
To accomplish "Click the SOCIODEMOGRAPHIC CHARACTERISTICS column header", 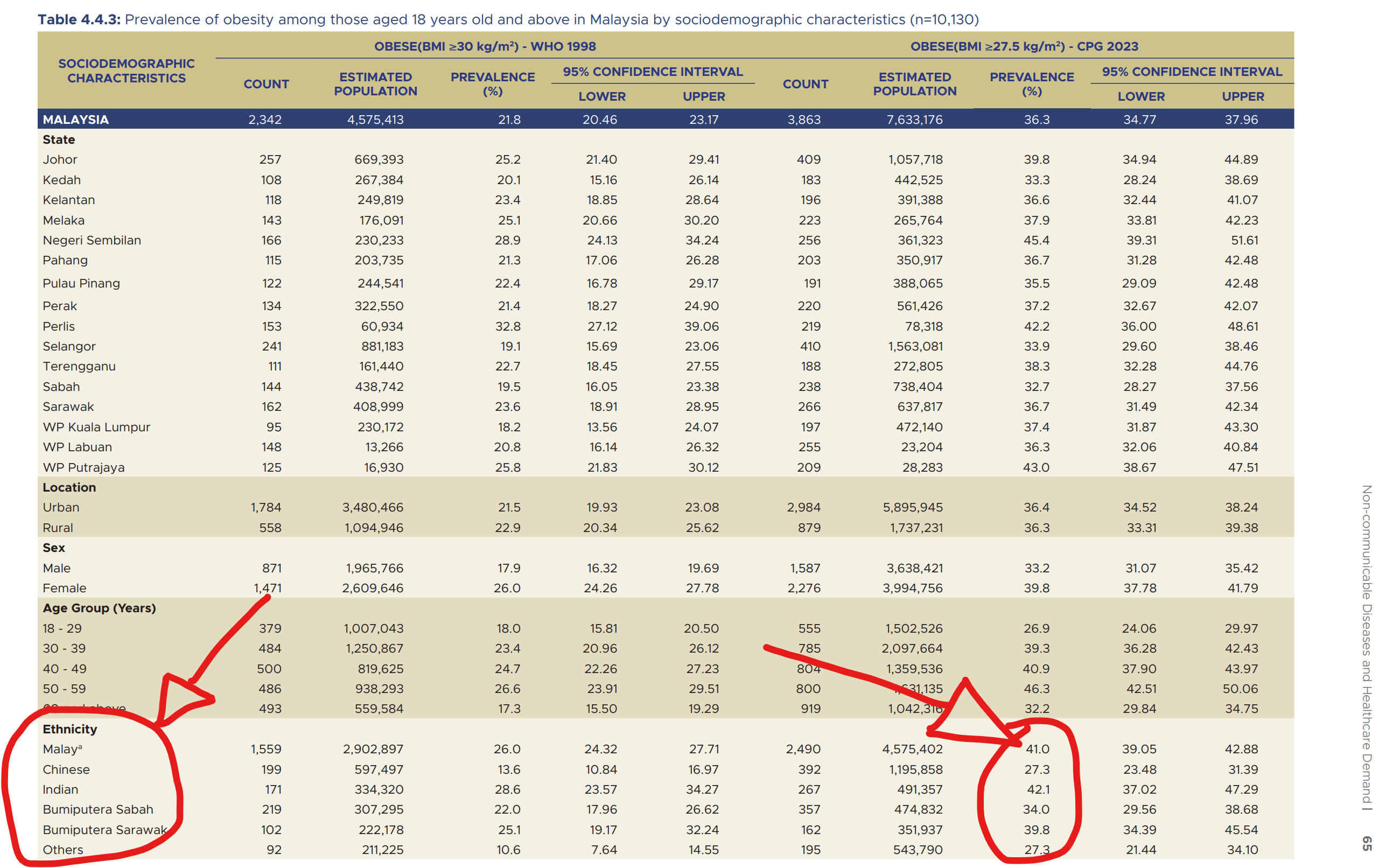I will (126, 71).
